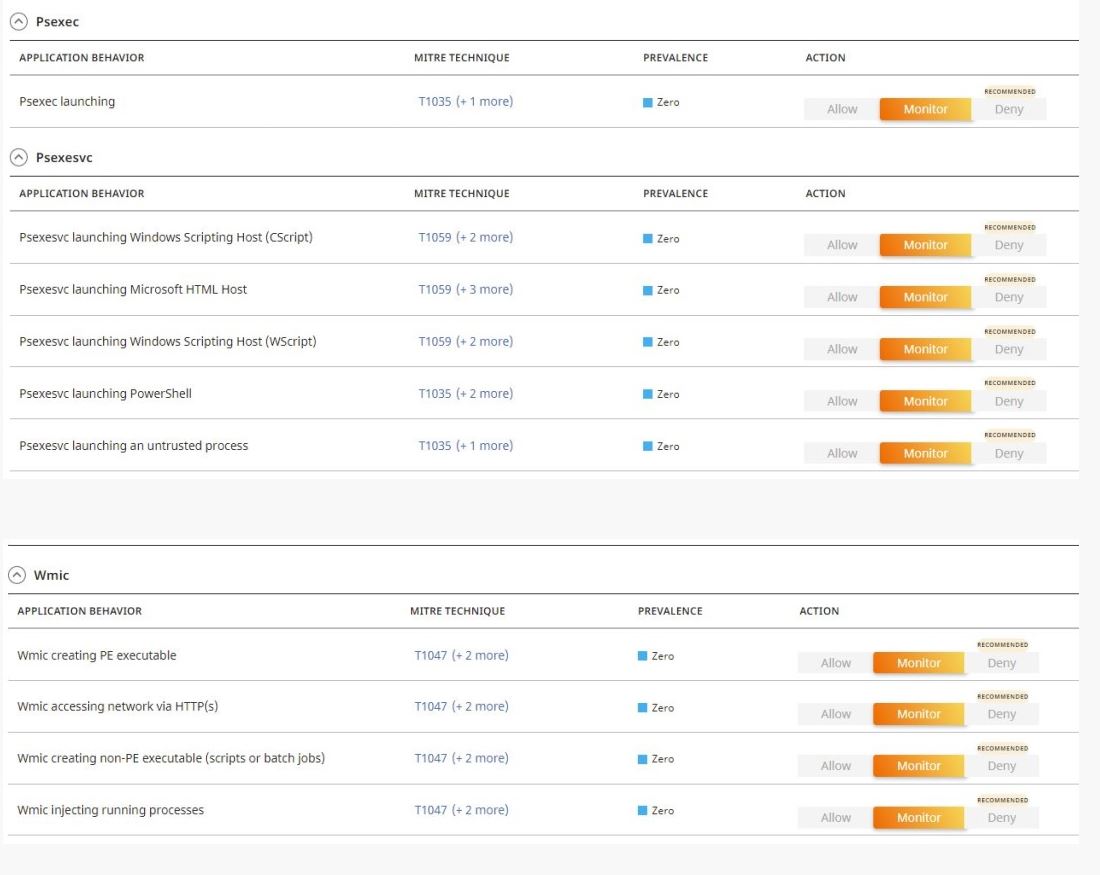
Task: Open T1035 link for untrusted process row
Action: (x=435, y=446)
